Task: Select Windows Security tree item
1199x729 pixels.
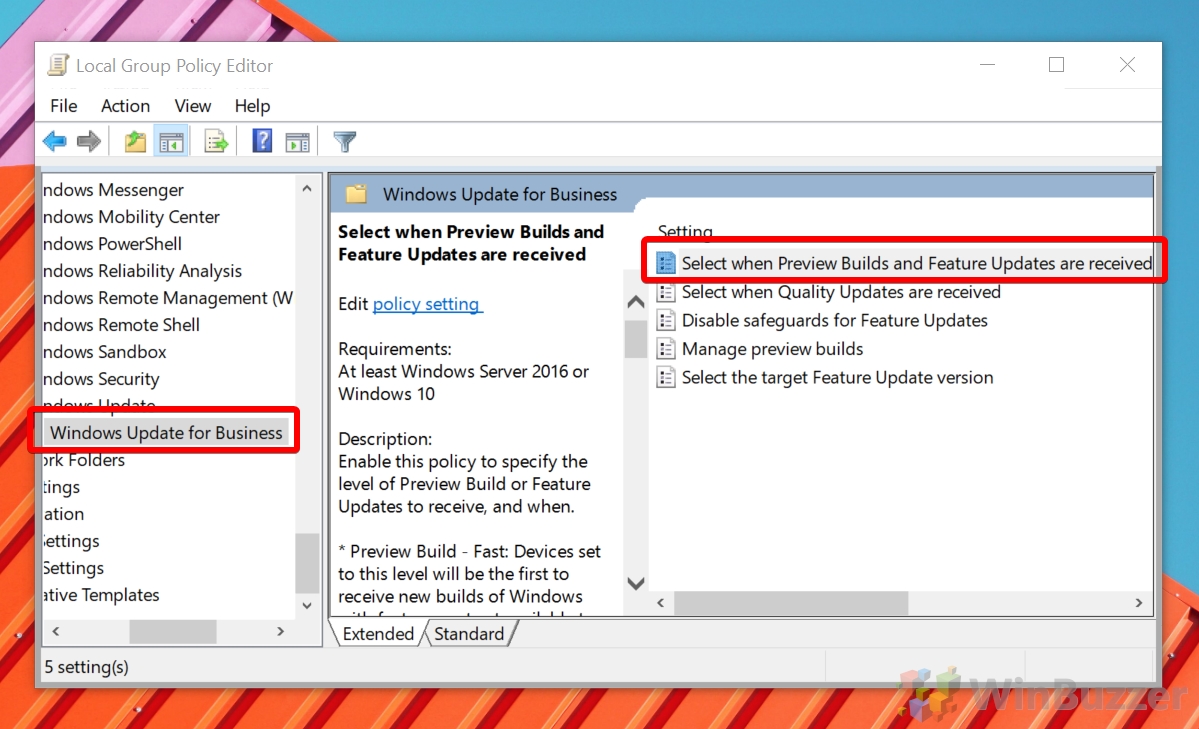Action: pyautogui.click(x=101, y=379)
